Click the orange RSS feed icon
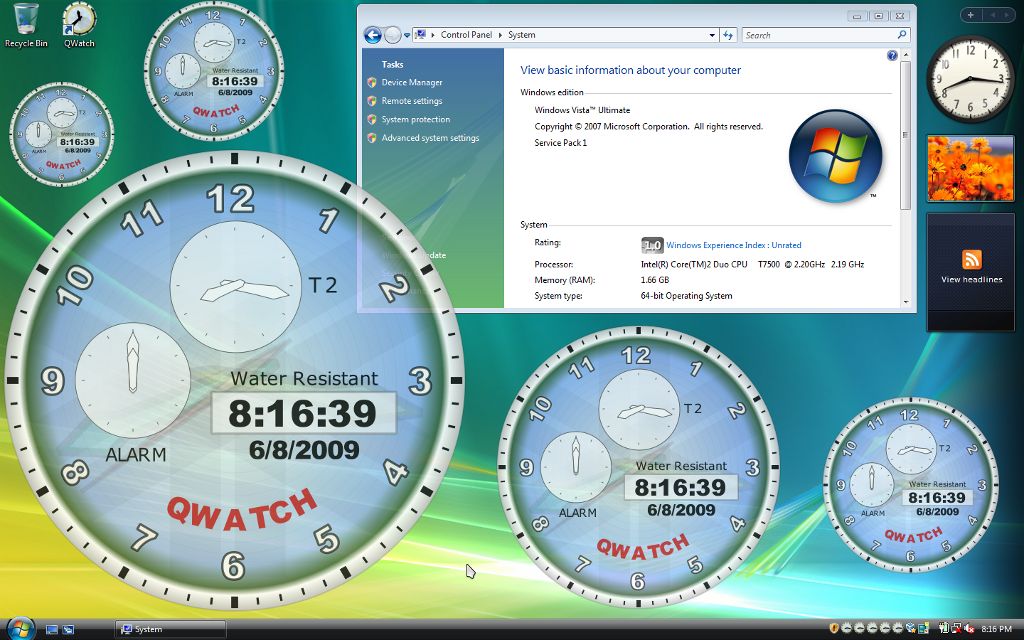 coord(972,259)
